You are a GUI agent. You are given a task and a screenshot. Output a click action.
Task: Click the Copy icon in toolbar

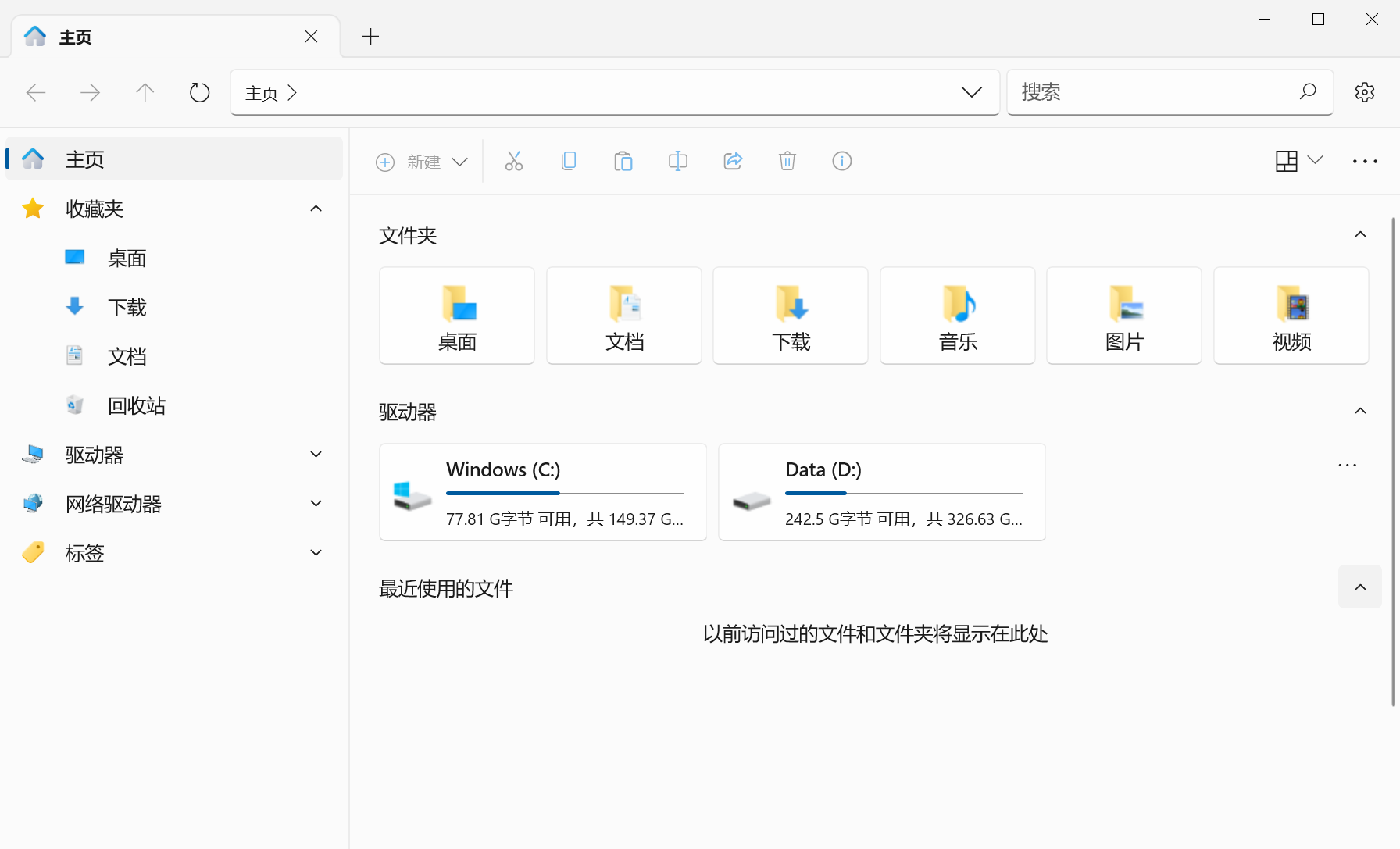(x=569, y=162)
